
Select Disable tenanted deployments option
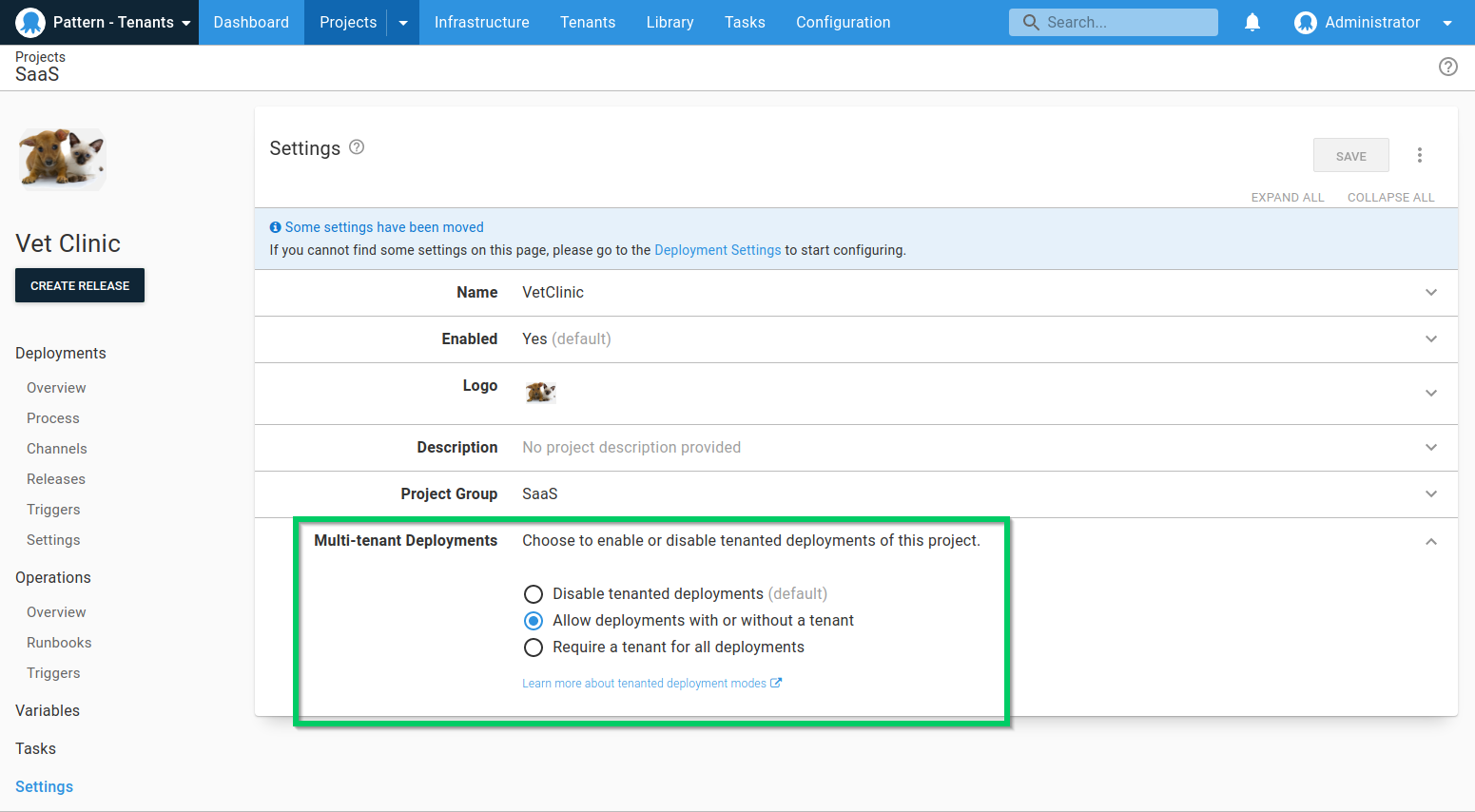534,594
